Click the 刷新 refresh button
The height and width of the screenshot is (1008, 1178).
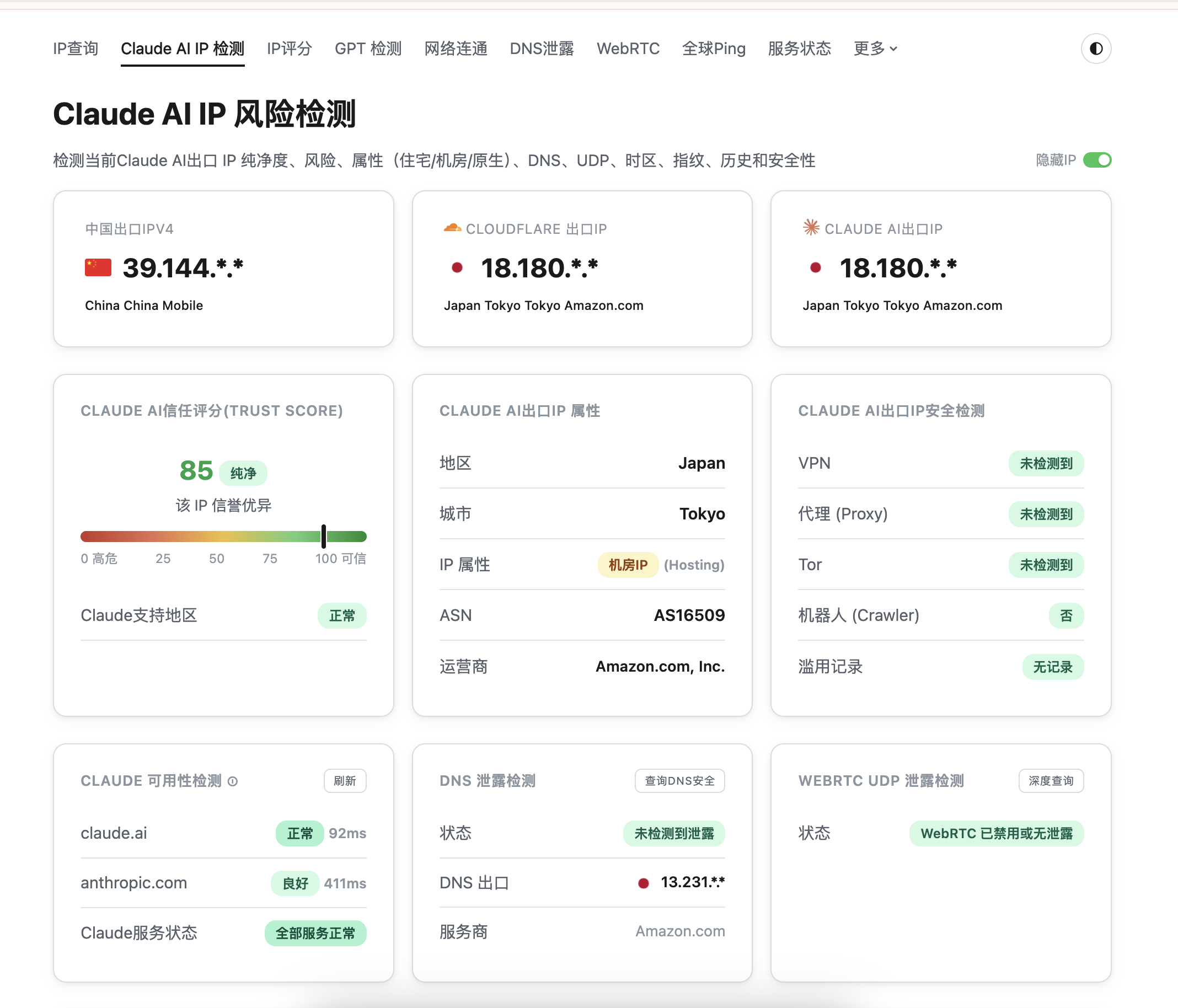point(345,781)
